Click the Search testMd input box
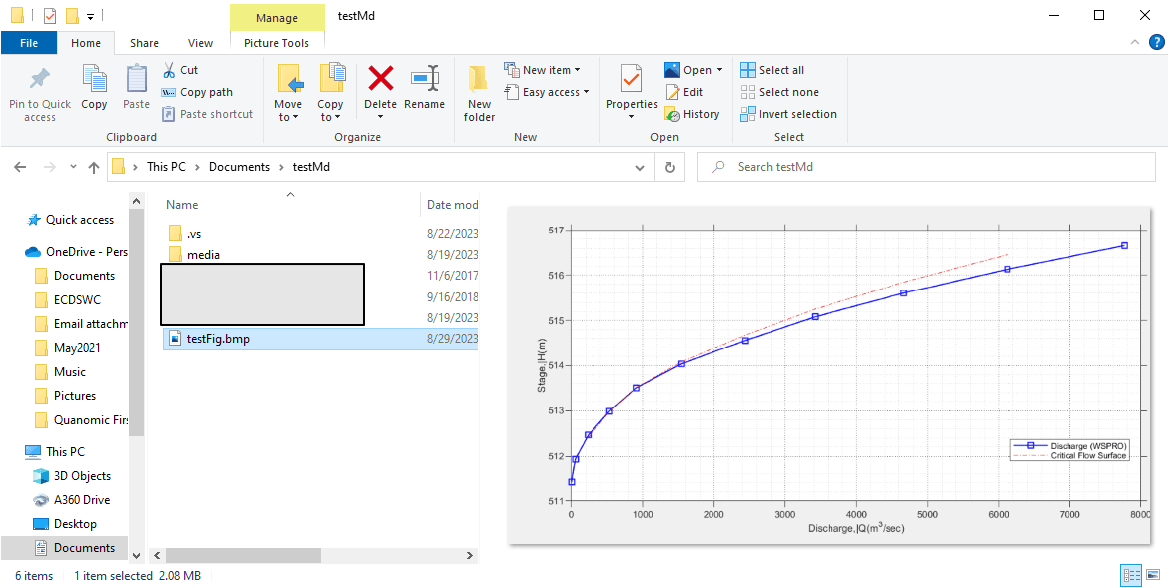1169x588 pixels. (x=930, y=167)
